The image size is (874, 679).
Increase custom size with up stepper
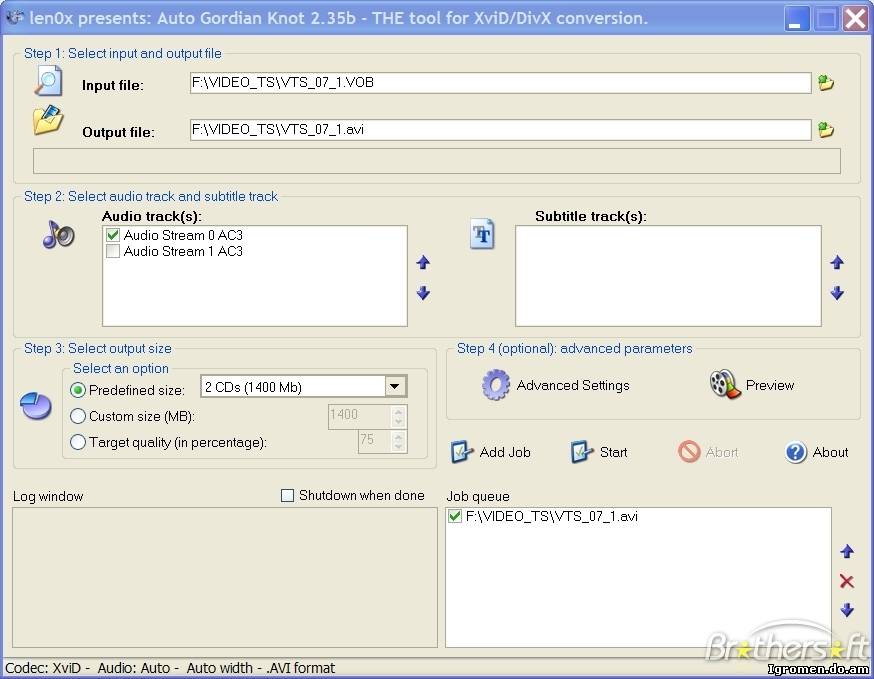(398, 411)
